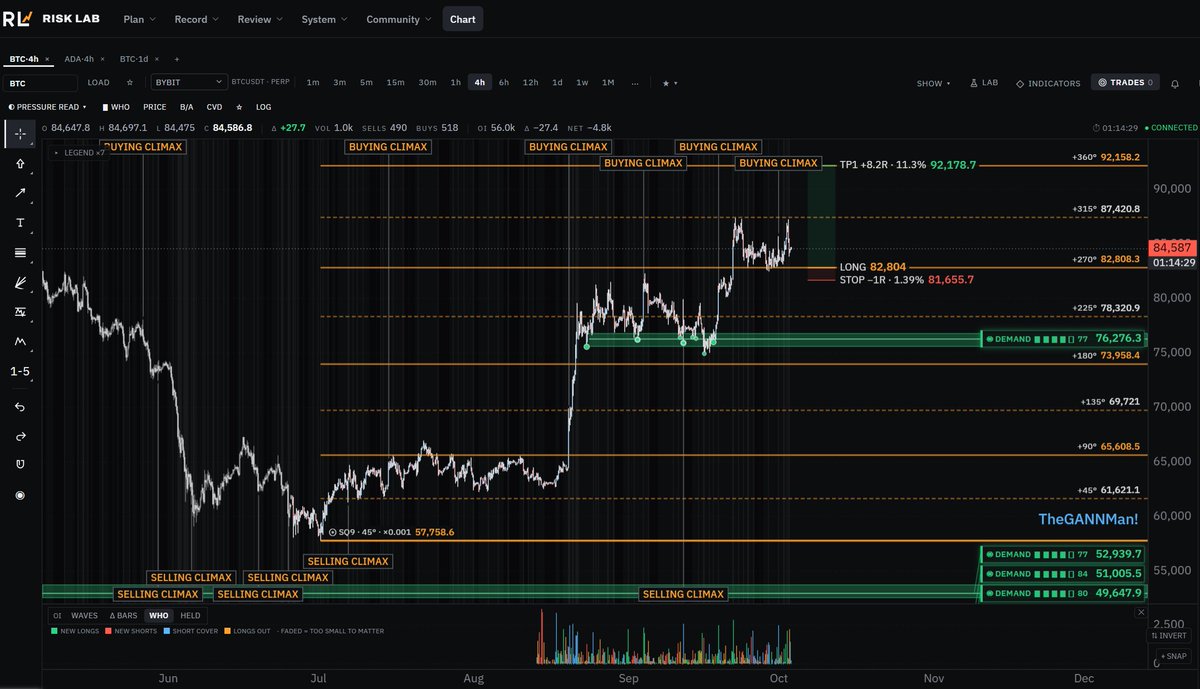Click the circle record icon in left toolbar
The width and height of the screenshot is (1200, 689).
(x=20, y=495)
